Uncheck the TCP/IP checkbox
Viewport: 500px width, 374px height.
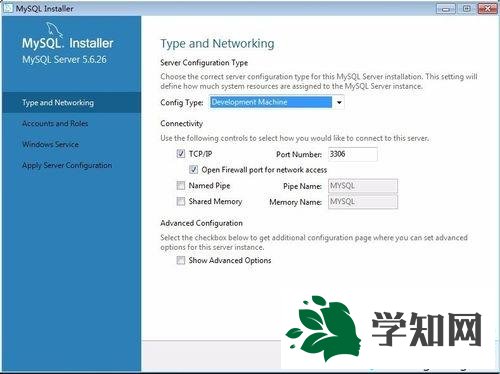(x=181, y=154)
